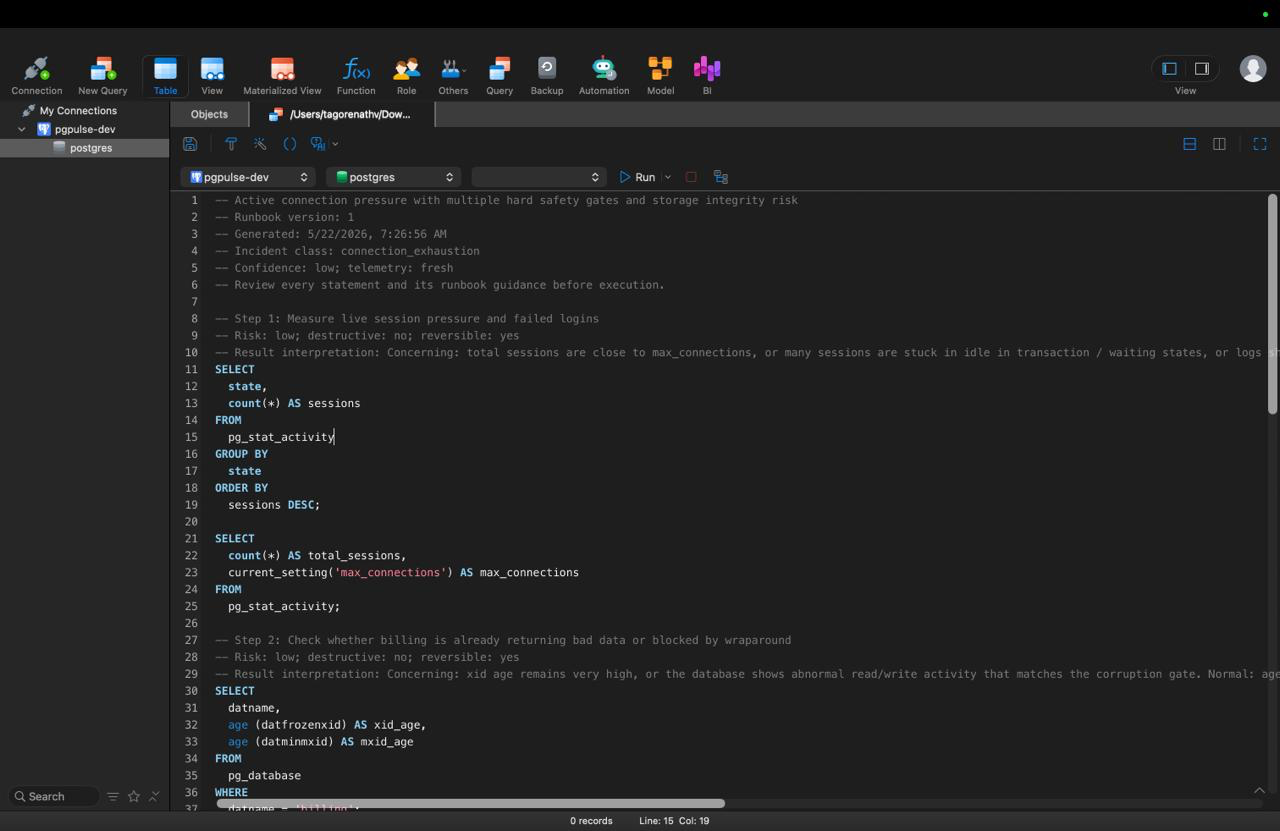Open the BI tool
Viewport: 1280px width, 831px height.
[x=707, y=76]
